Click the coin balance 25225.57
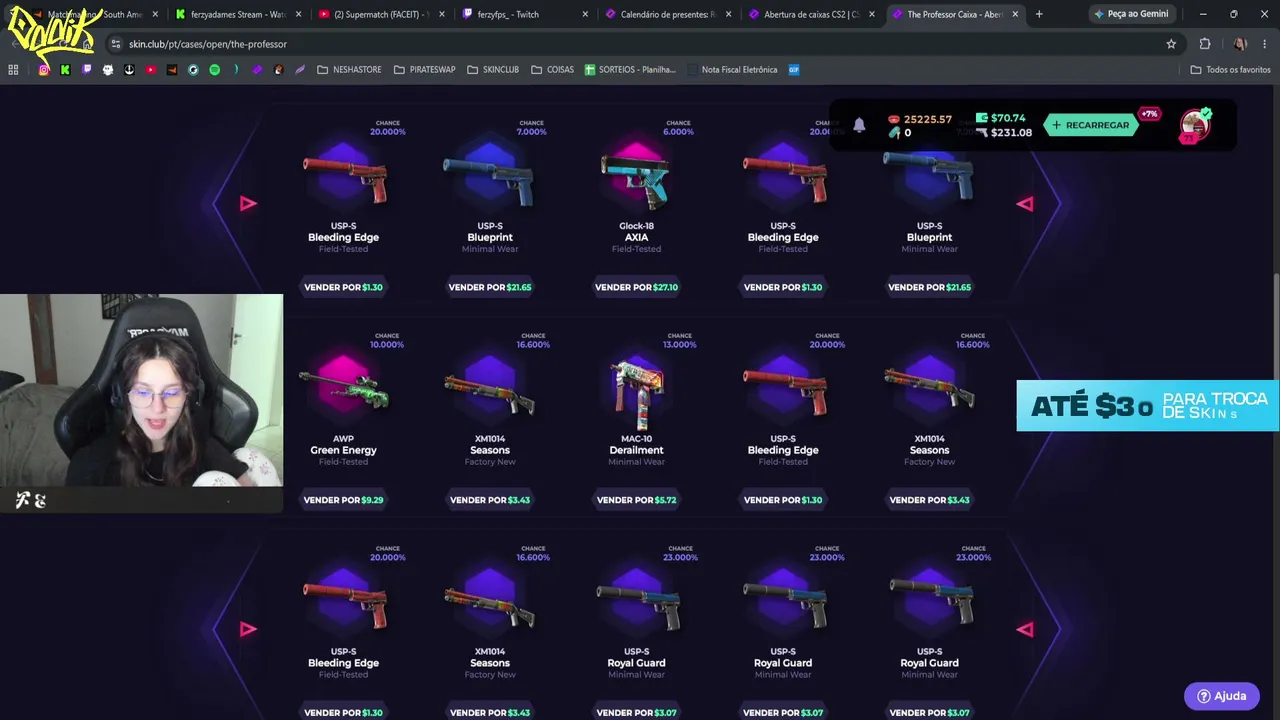1280x720 pixels. click(920, 119)
